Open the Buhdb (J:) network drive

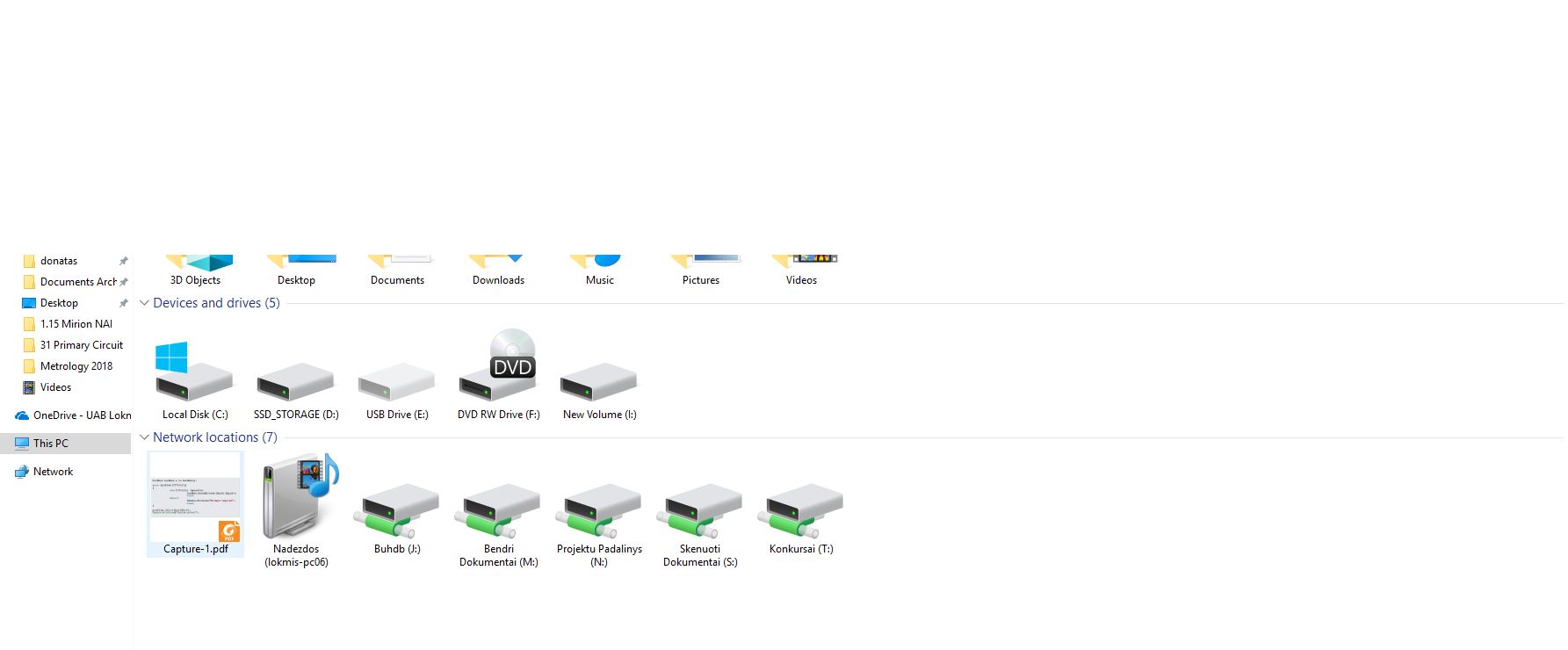396,510
